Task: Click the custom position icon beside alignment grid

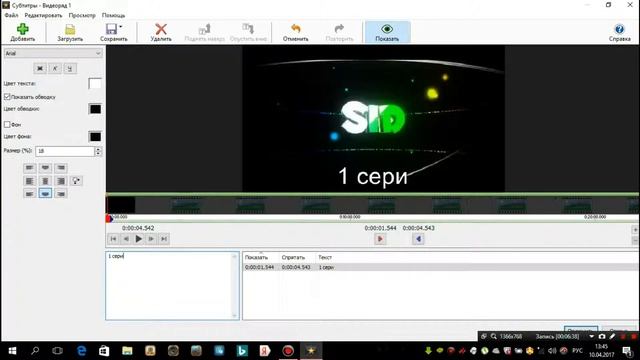Action: [x=76, y=181]
